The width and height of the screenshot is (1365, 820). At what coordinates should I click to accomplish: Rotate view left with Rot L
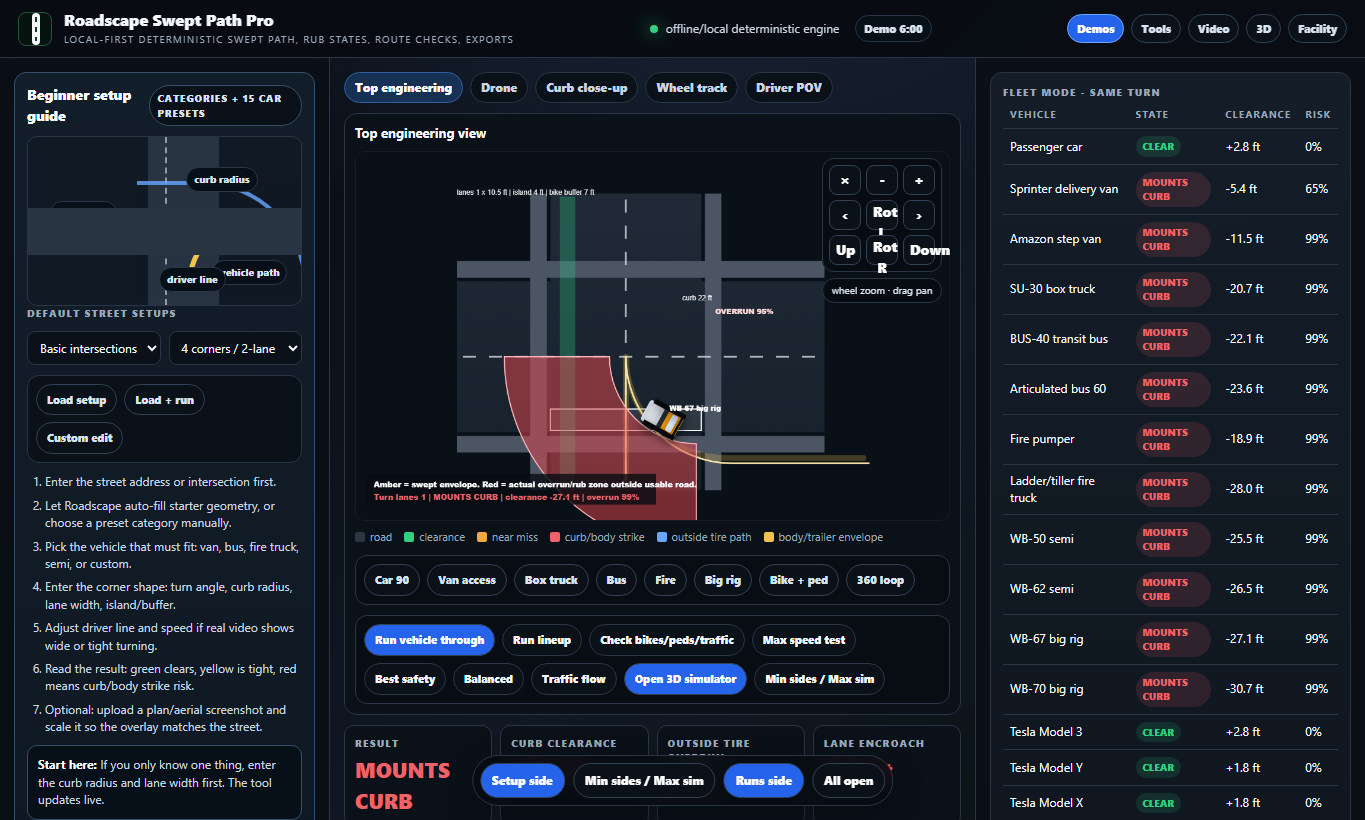[x=882, y=215]
